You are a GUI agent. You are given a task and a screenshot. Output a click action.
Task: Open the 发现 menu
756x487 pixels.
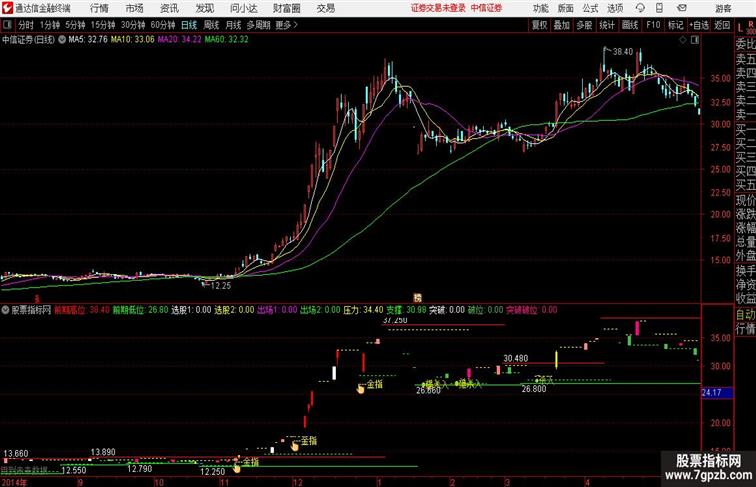(204, 8)
